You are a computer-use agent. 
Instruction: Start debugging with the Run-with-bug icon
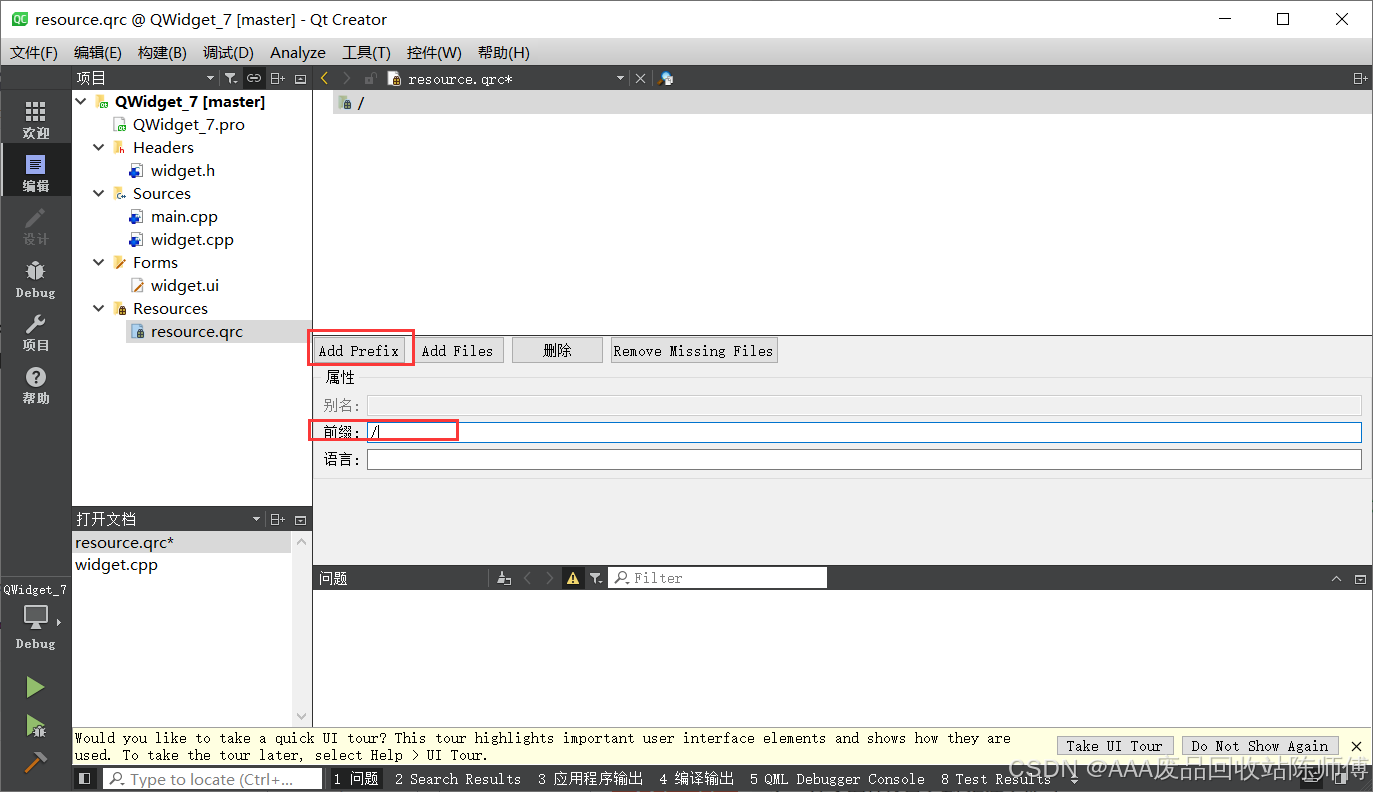35,725
